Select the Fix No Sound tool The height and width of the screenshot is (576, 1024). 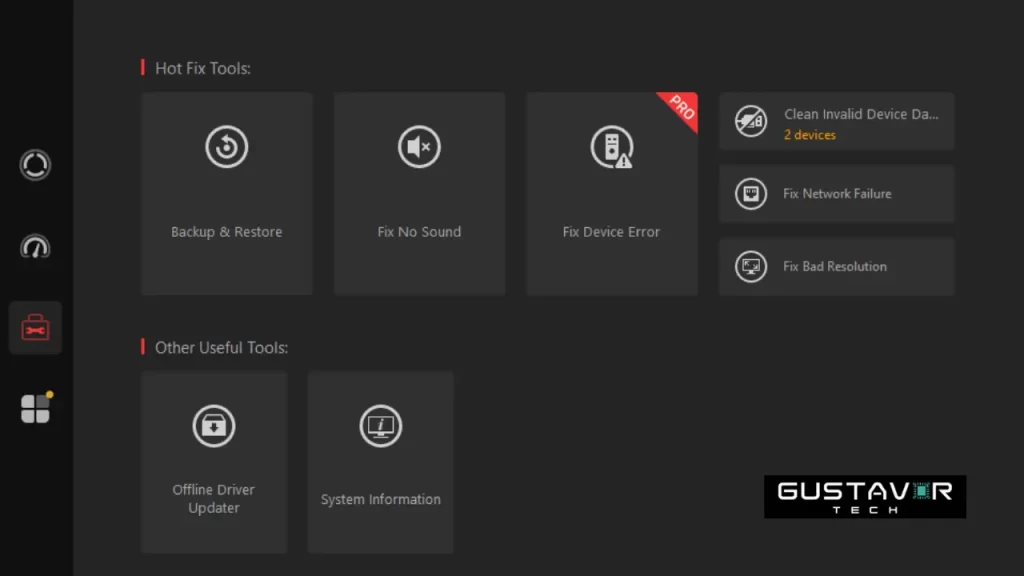click(419, 190)
